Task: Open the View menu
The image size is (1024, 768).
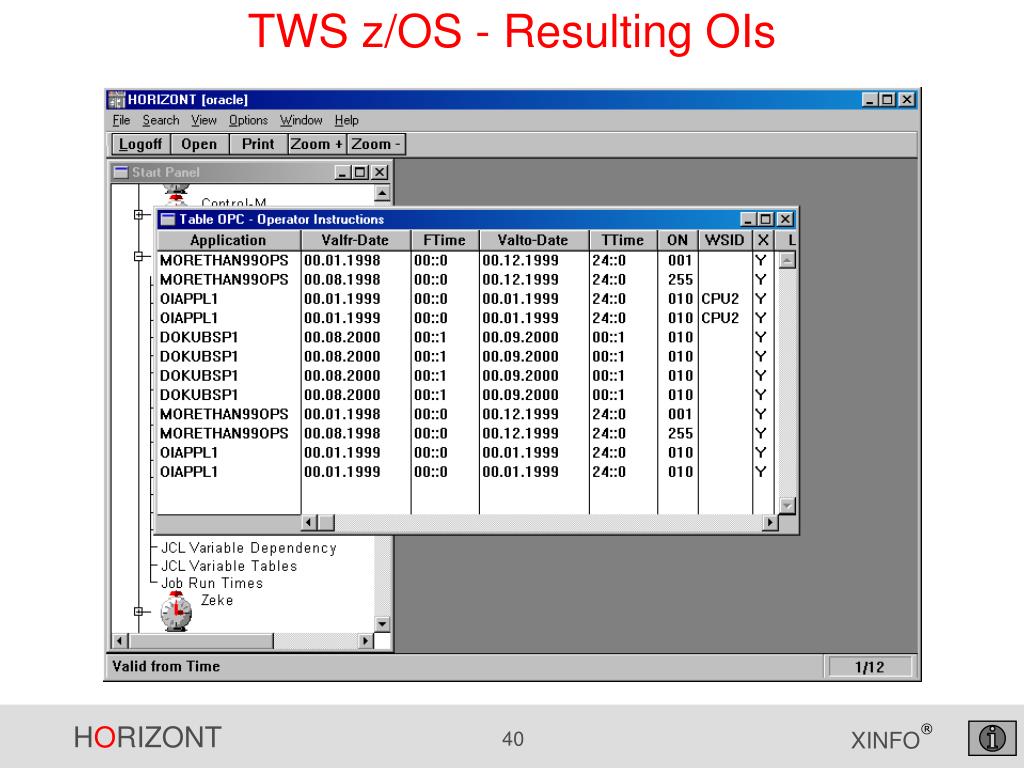Action: click(204, 120)
